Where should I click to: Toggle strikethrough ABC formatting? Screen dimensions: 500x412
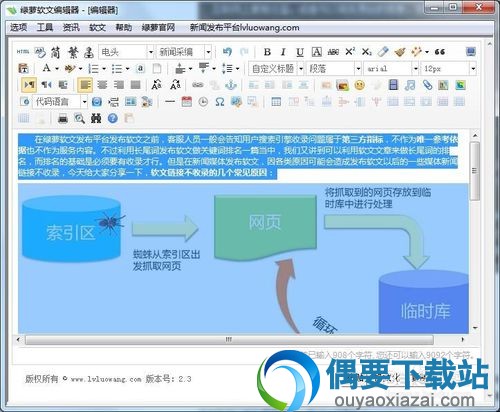click(x=333, y=52)
